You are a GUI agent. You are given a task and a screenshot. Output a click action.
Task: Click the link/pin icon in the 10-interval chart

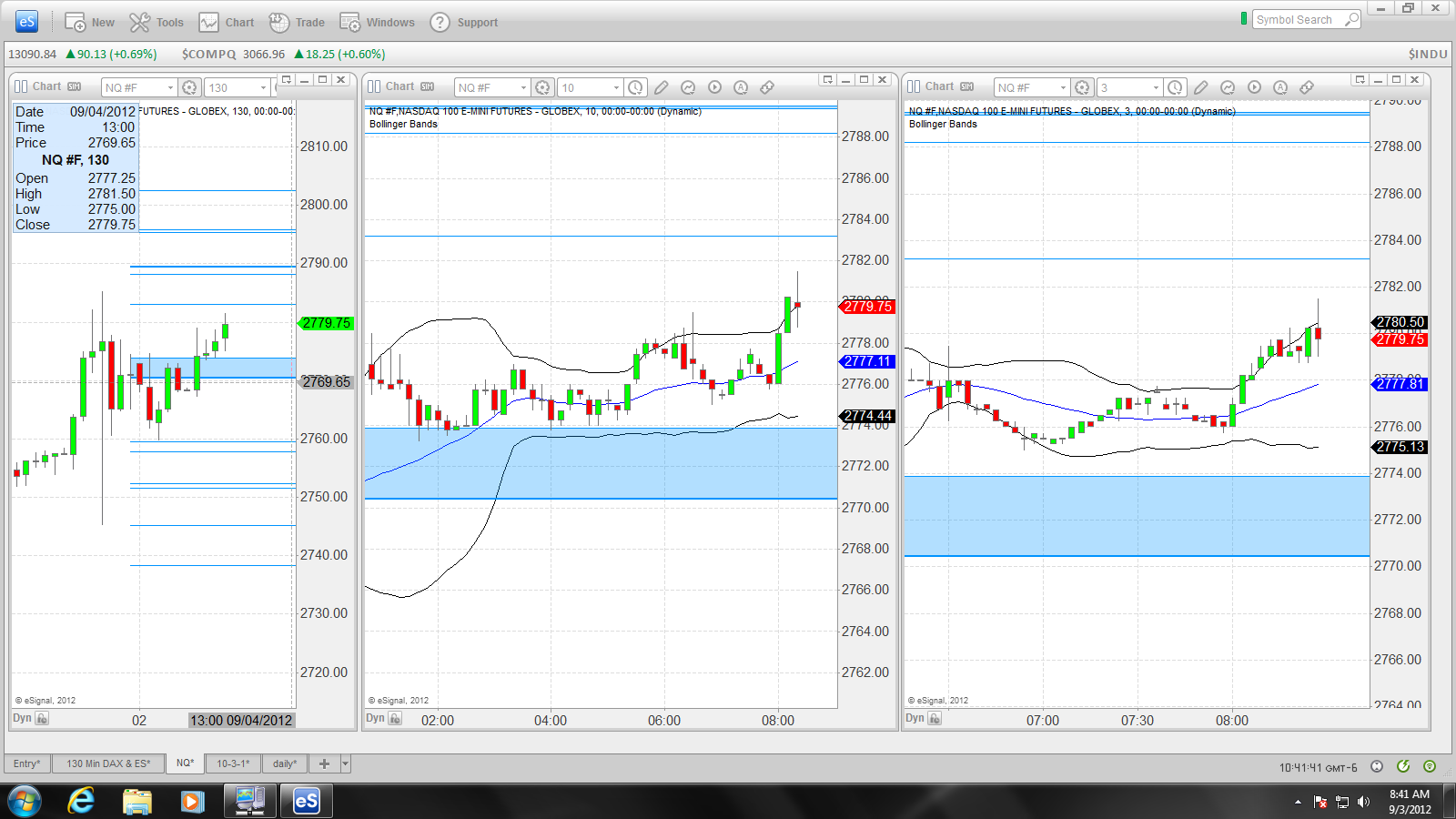coord(767,87)
